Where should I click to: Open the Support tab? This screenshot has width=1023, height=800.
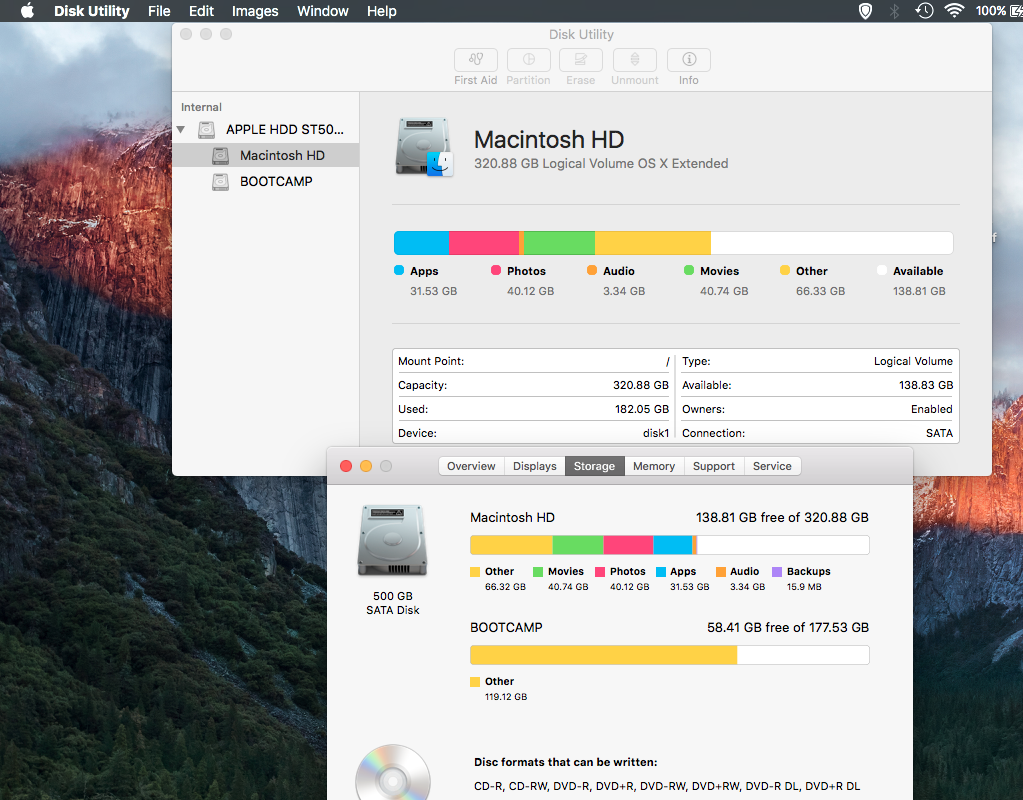[x=714, y=466]
